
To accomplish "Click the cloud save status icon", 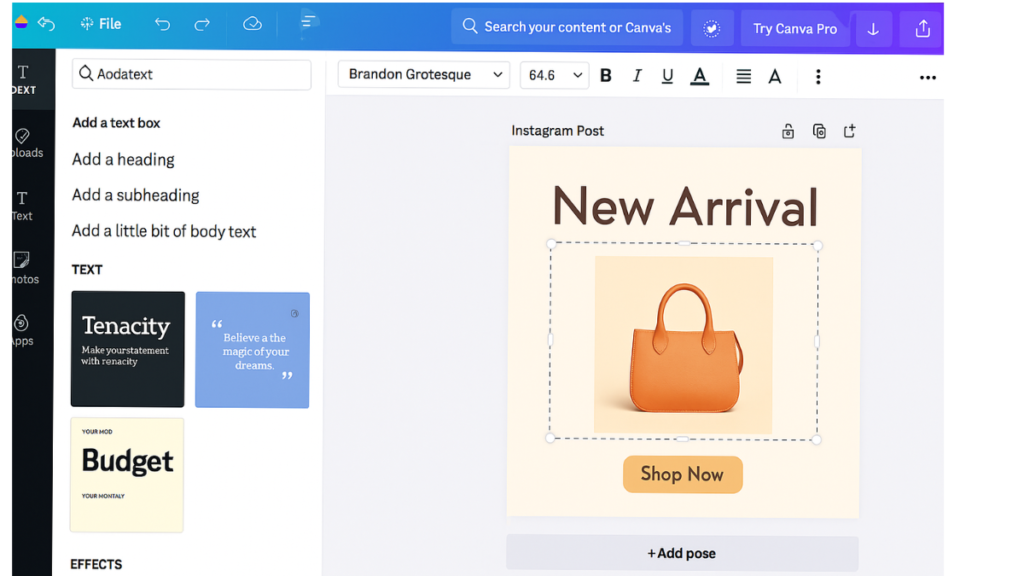I will 252,24.
